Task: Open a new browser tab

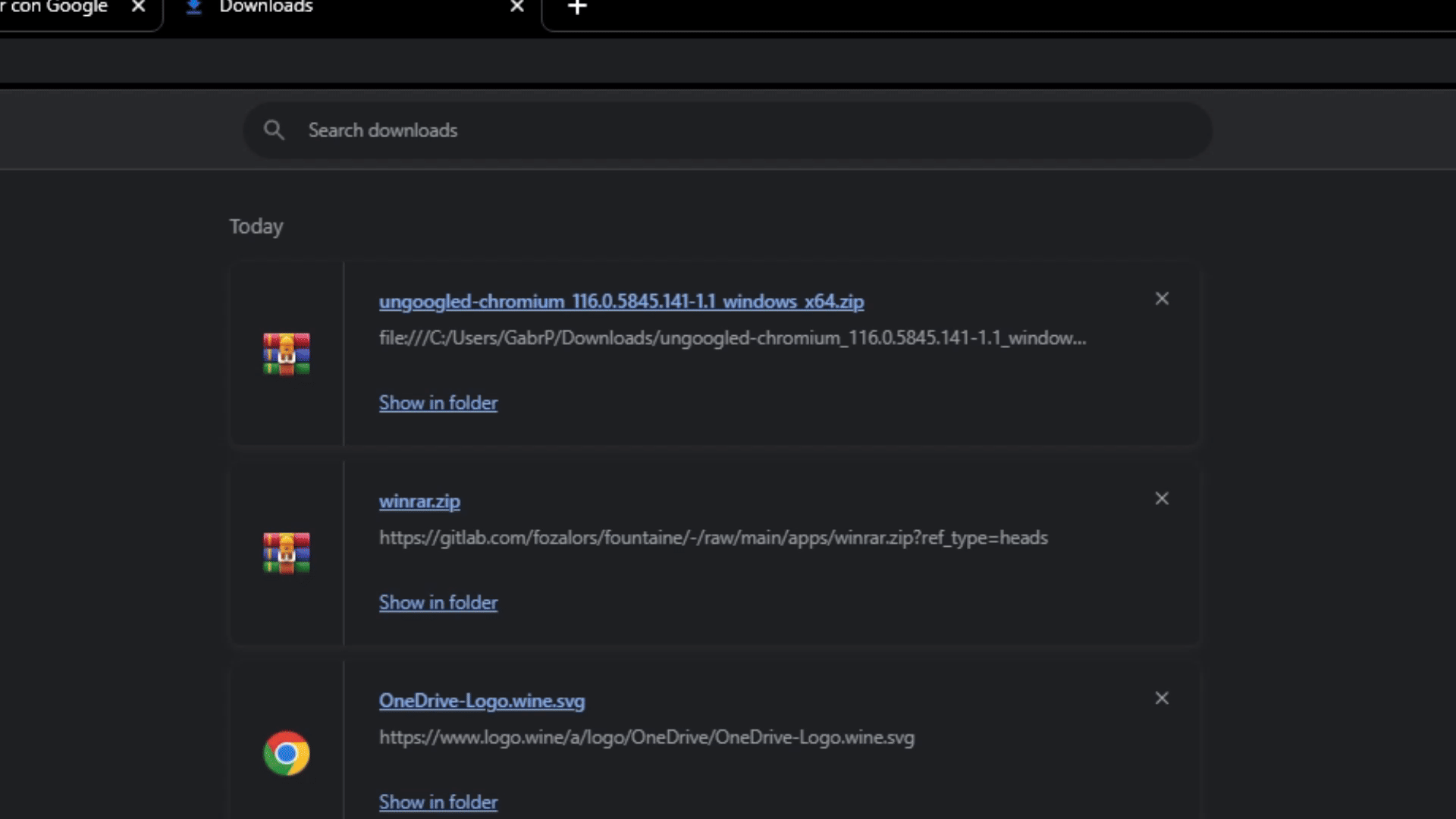Action: click(x=577, y=8)
